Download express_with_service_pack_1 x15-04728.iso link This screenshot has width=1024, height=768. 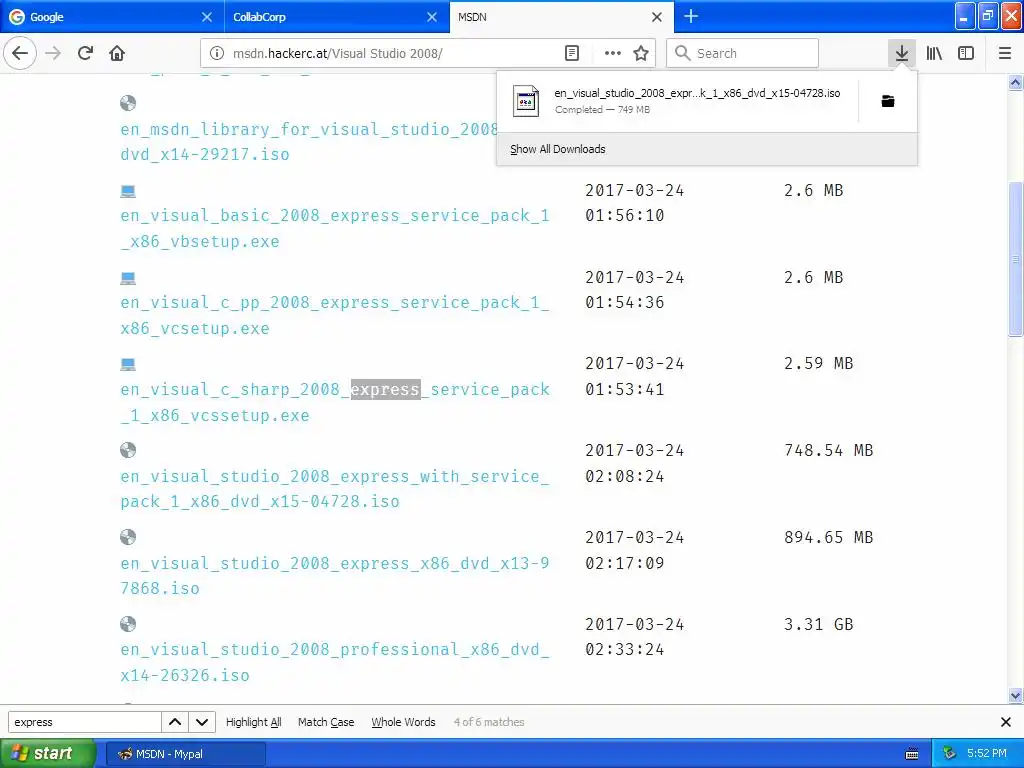[x=334, y=488]
